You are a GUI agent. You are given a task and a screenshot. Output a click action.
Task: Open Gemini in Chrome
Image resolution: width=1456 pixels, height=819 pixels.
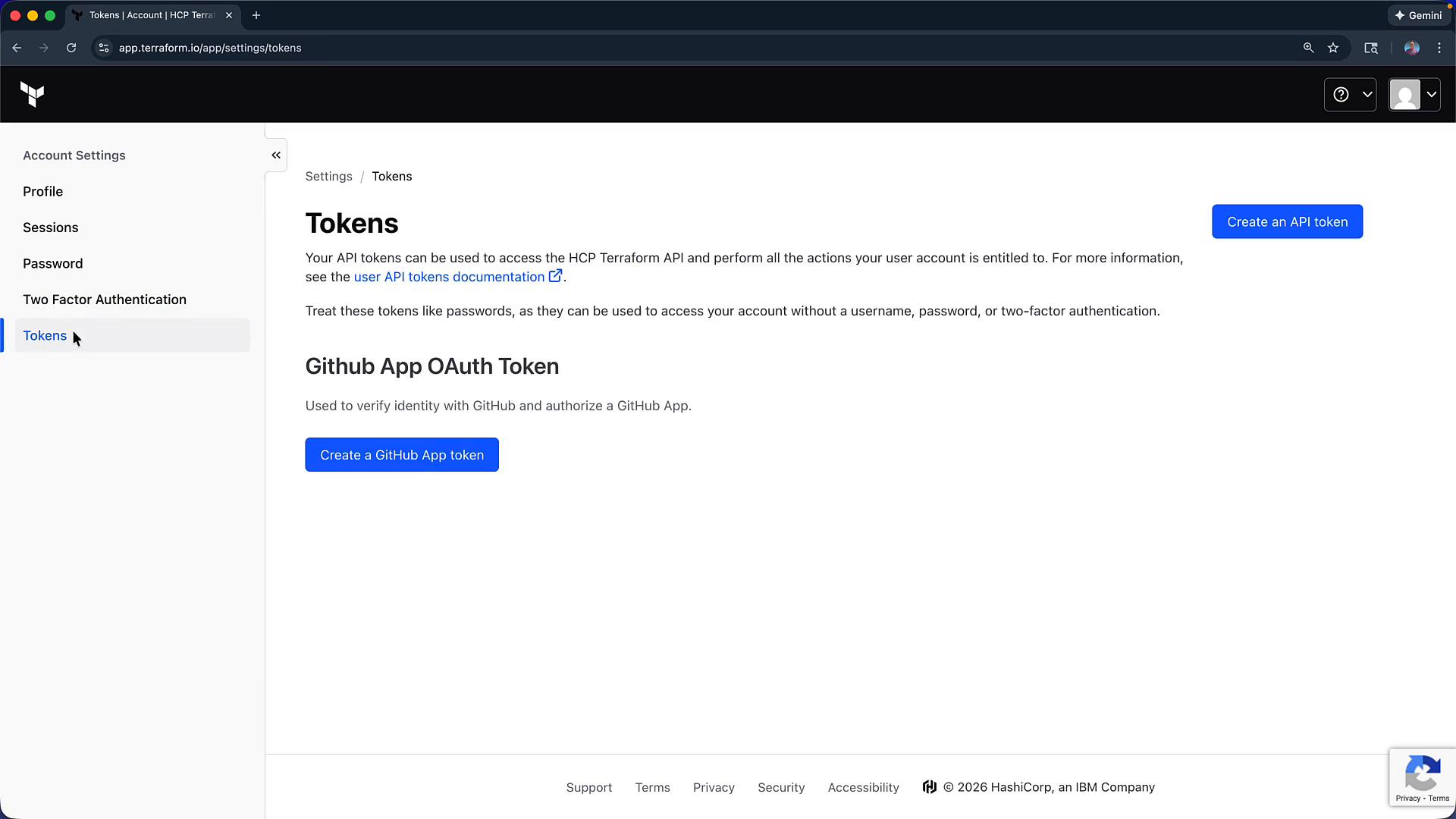pos(1418,15)
